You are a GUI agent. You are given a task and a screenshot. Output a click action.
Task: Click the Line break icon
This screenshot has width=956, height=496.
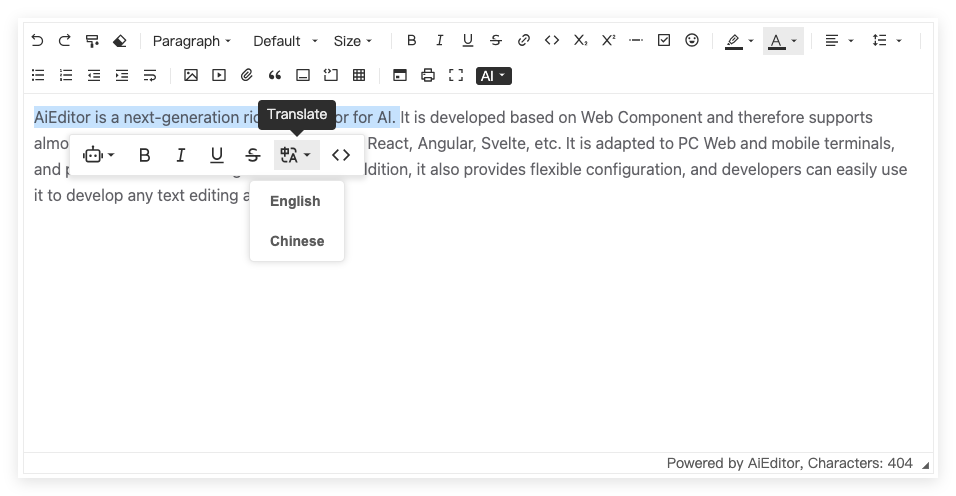click(150, 76)
